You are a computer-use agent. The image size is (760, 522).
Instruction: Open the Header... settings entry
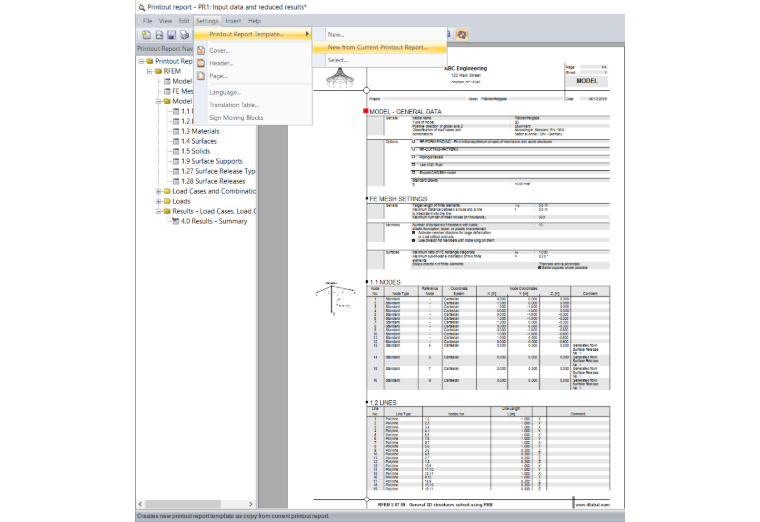[253, 63]
